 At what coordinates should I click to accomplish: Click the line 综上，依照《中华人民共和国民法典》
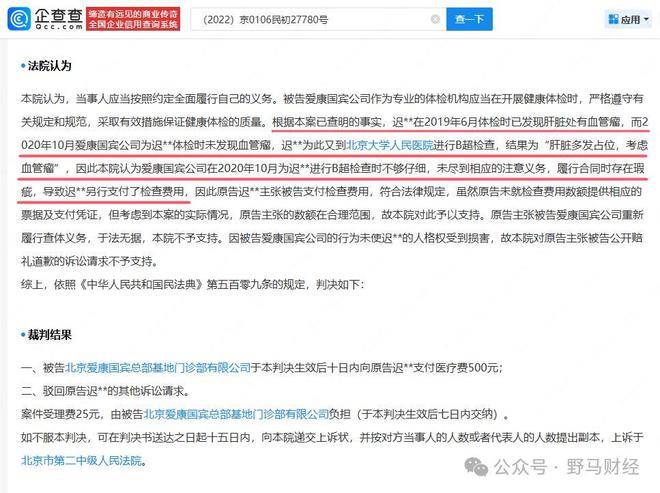(192, 285)
